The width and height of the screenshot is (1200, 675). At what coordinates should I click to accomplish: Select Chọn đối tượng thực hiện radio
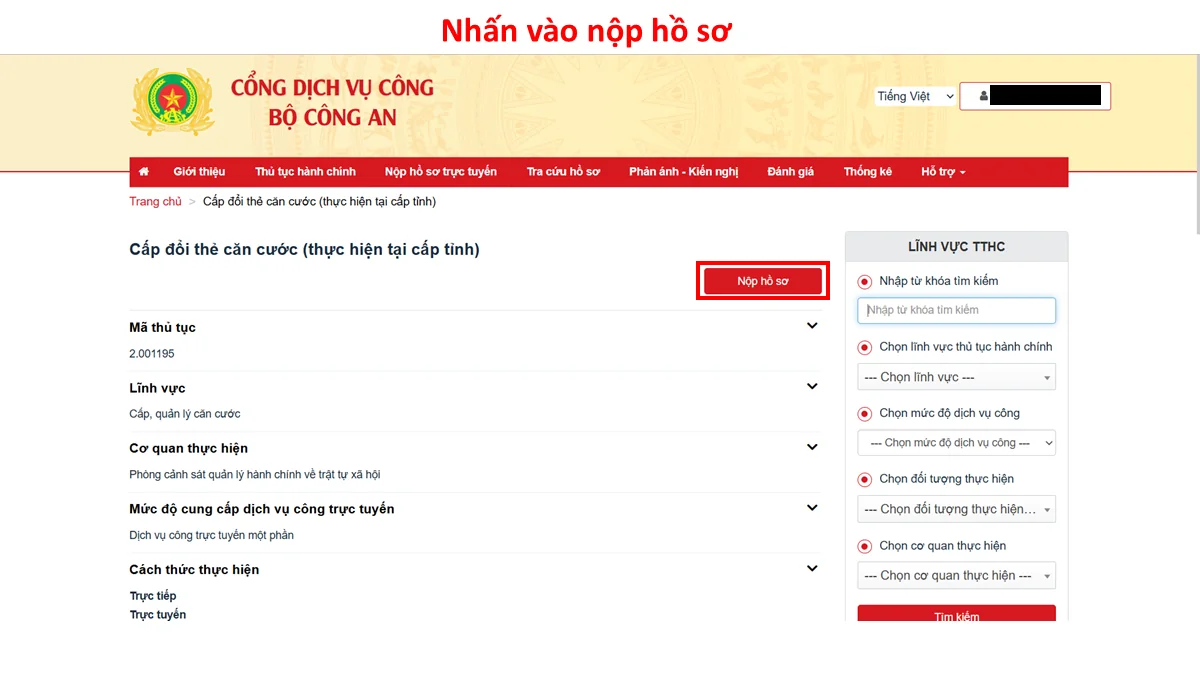coord(865,479)
